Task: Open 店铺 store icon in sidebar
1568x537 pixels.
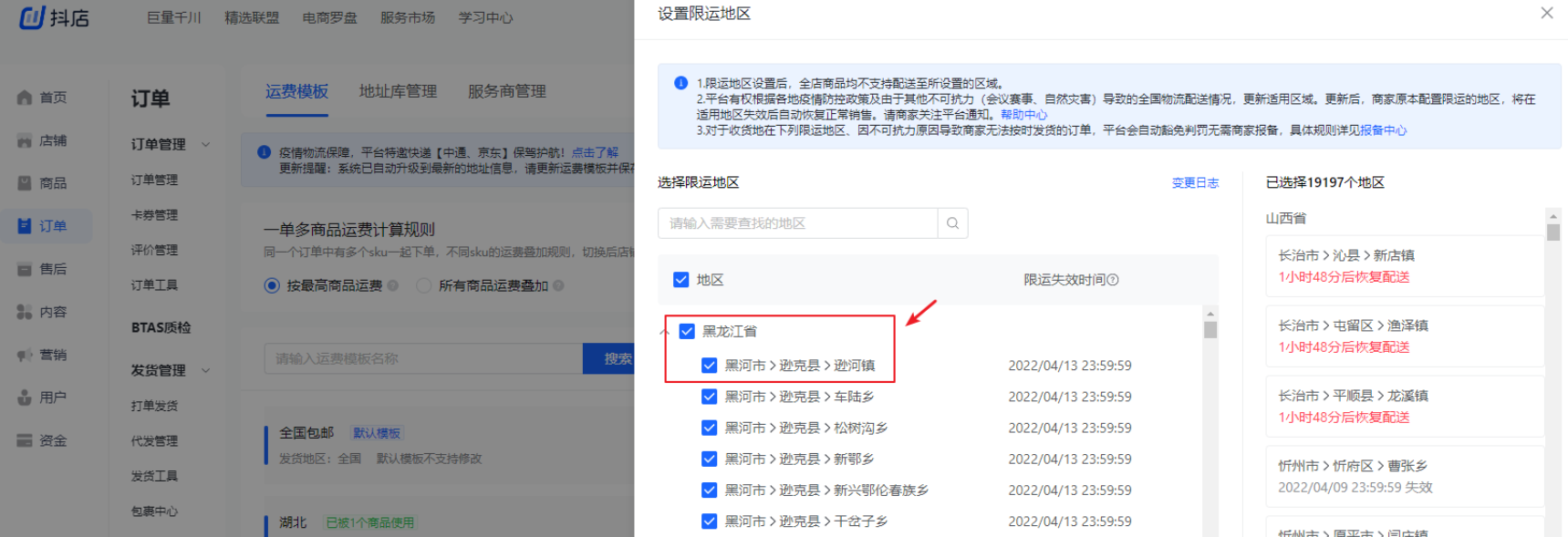Action: click(x=25, y=140)
